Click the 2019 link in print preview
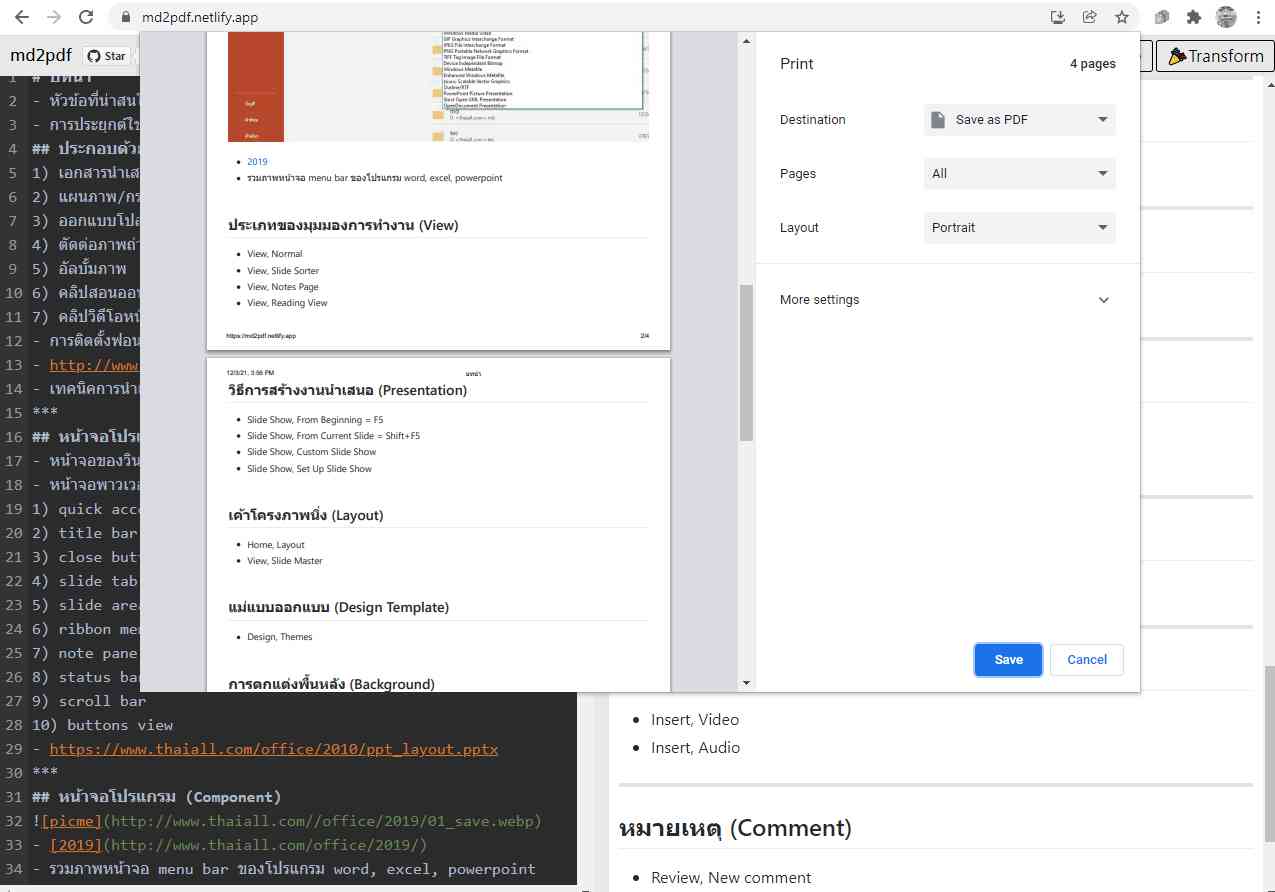1275x892 pixels. [257, 162]
